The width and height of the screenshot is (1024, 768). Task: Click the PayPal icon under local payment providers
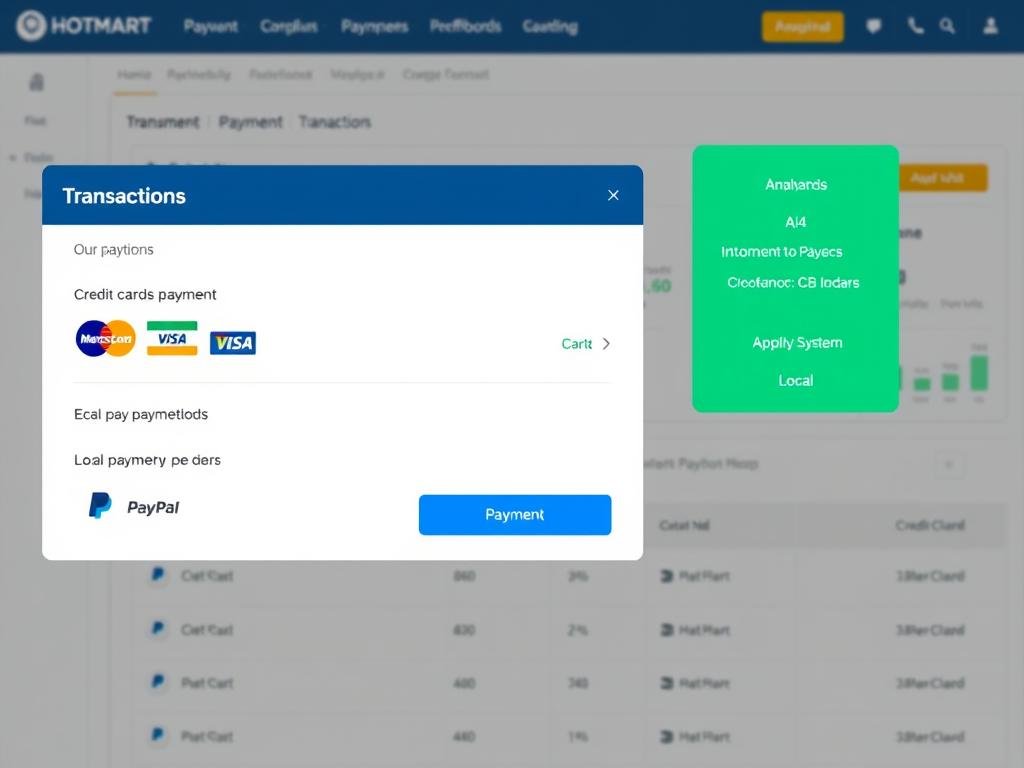point(100,506)
